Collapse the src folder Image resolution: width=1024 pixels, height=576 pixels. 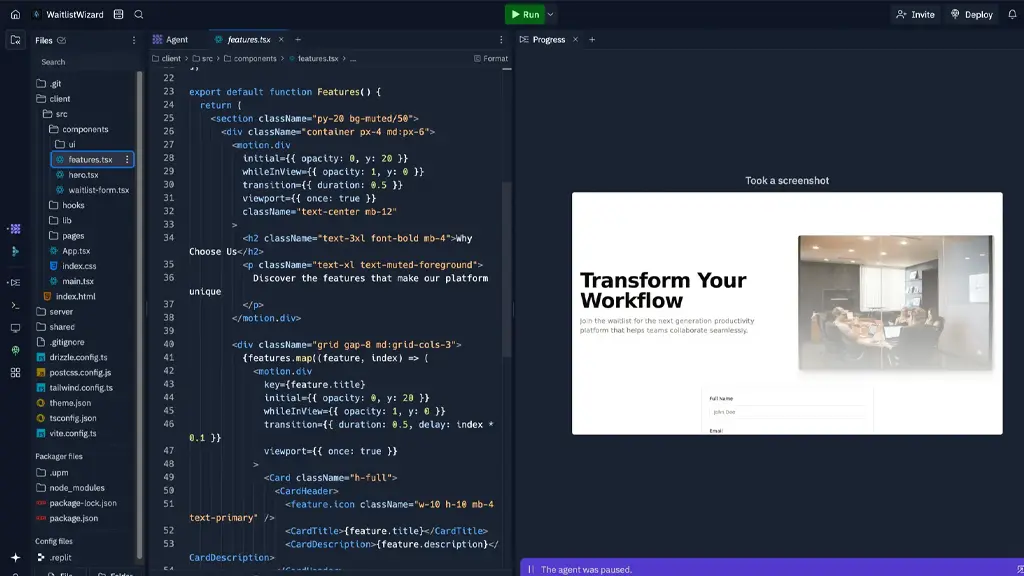(56, 114)
